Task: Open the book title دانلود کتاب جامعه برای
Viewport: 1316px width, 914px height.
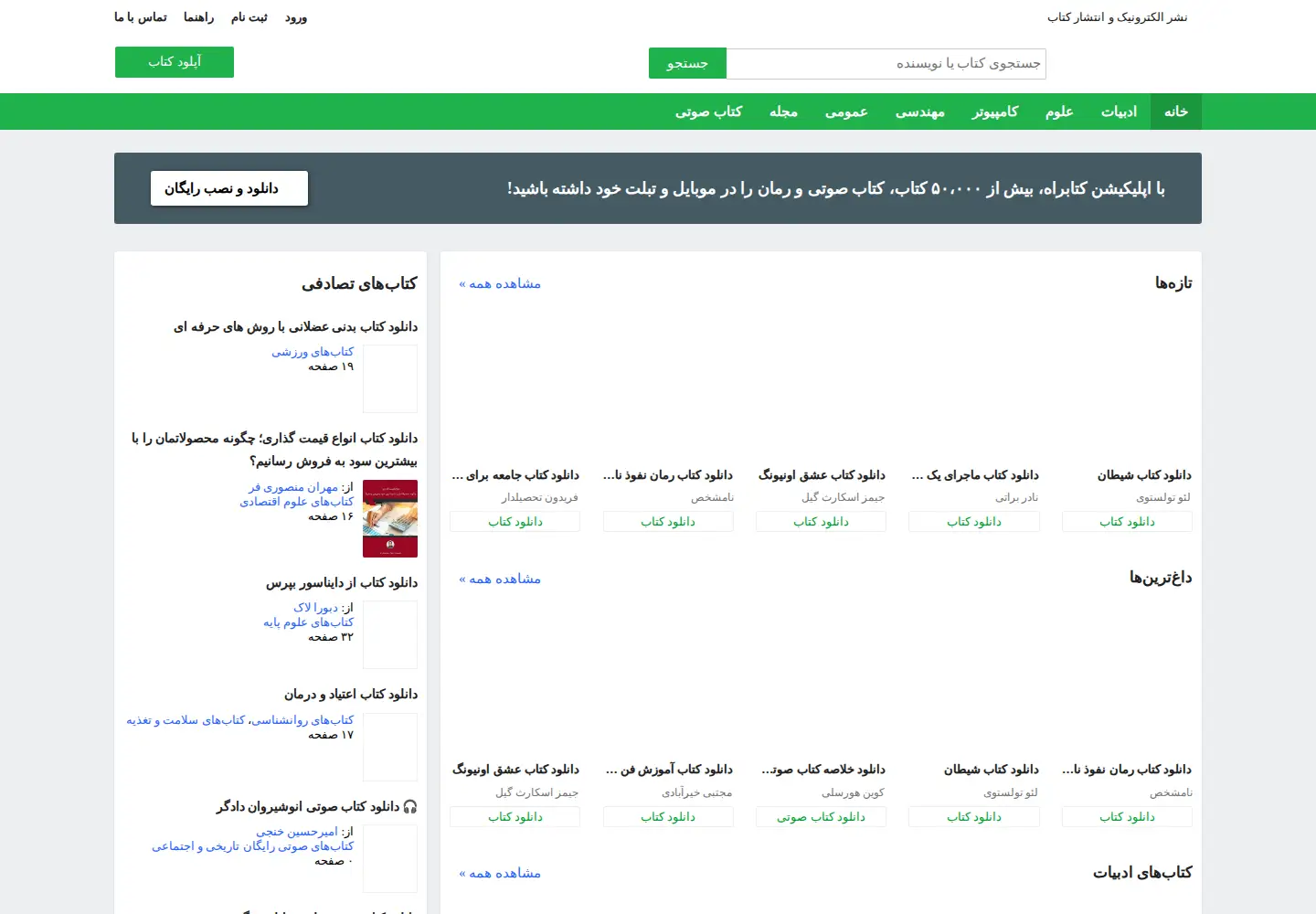Action: 515,475
